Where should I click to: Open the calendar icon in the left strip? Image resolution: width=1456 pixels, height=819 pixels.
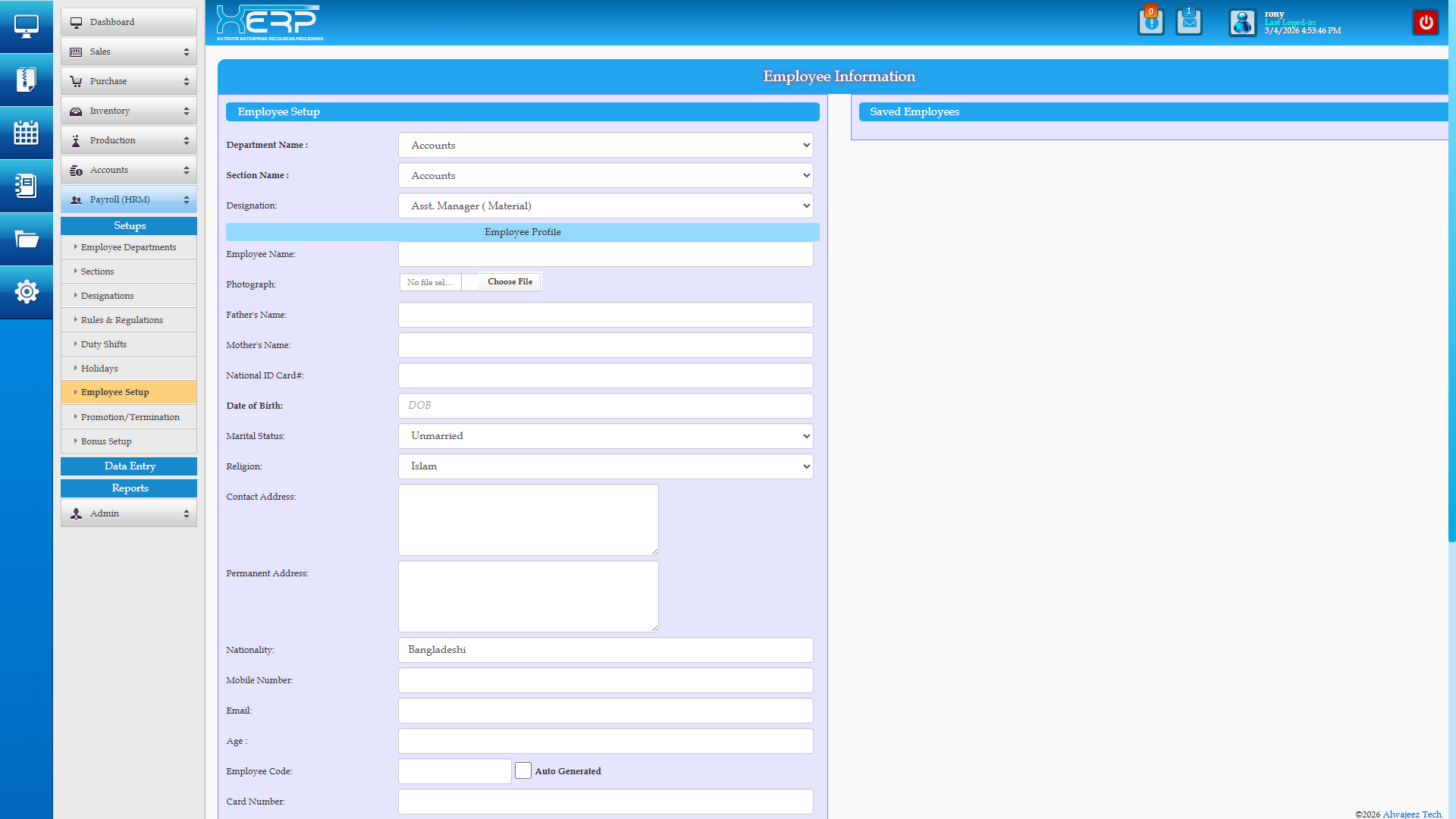coord(26,133)
